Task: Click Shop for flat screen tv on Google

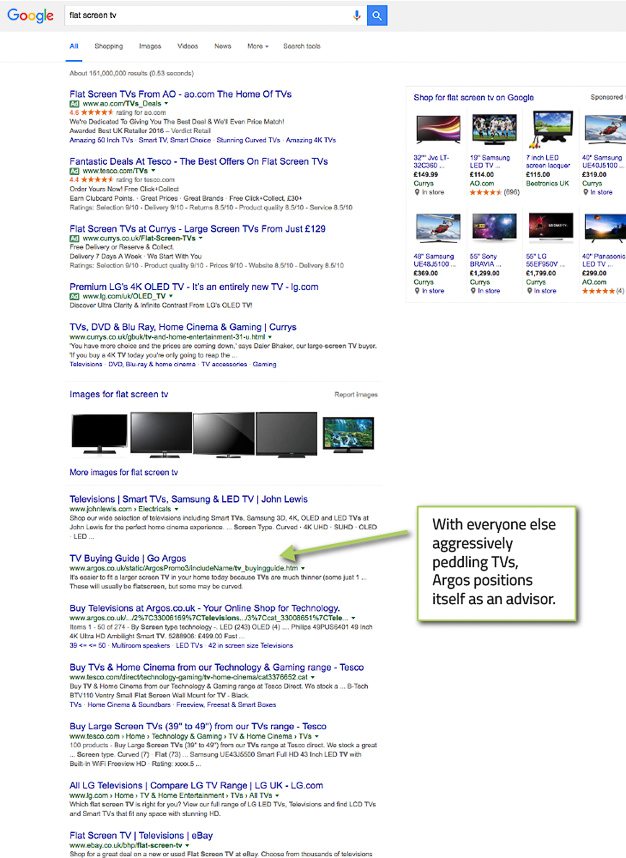Action: (473, 97)
